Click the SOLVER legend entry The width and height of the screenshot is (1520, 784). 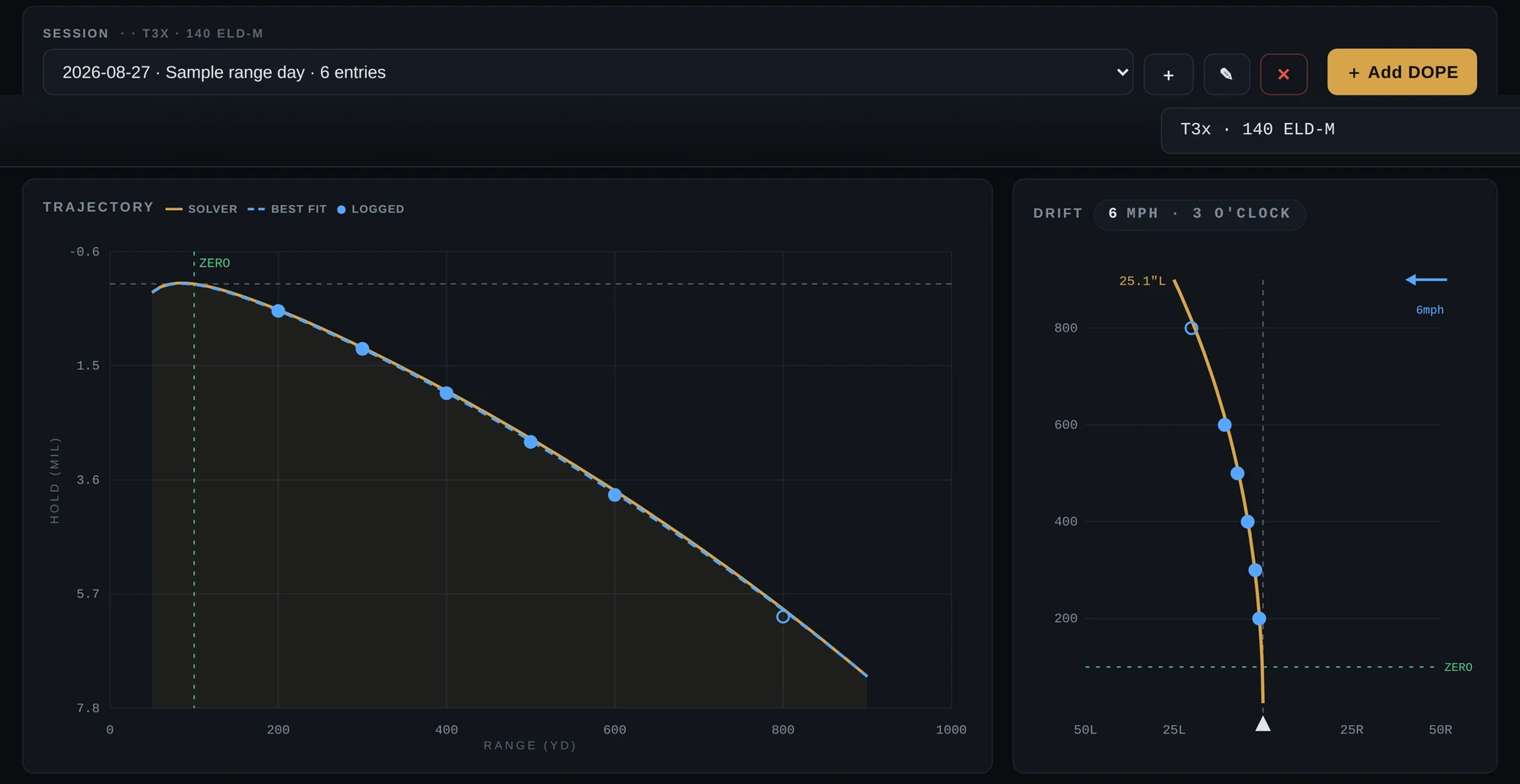(202, 208)
